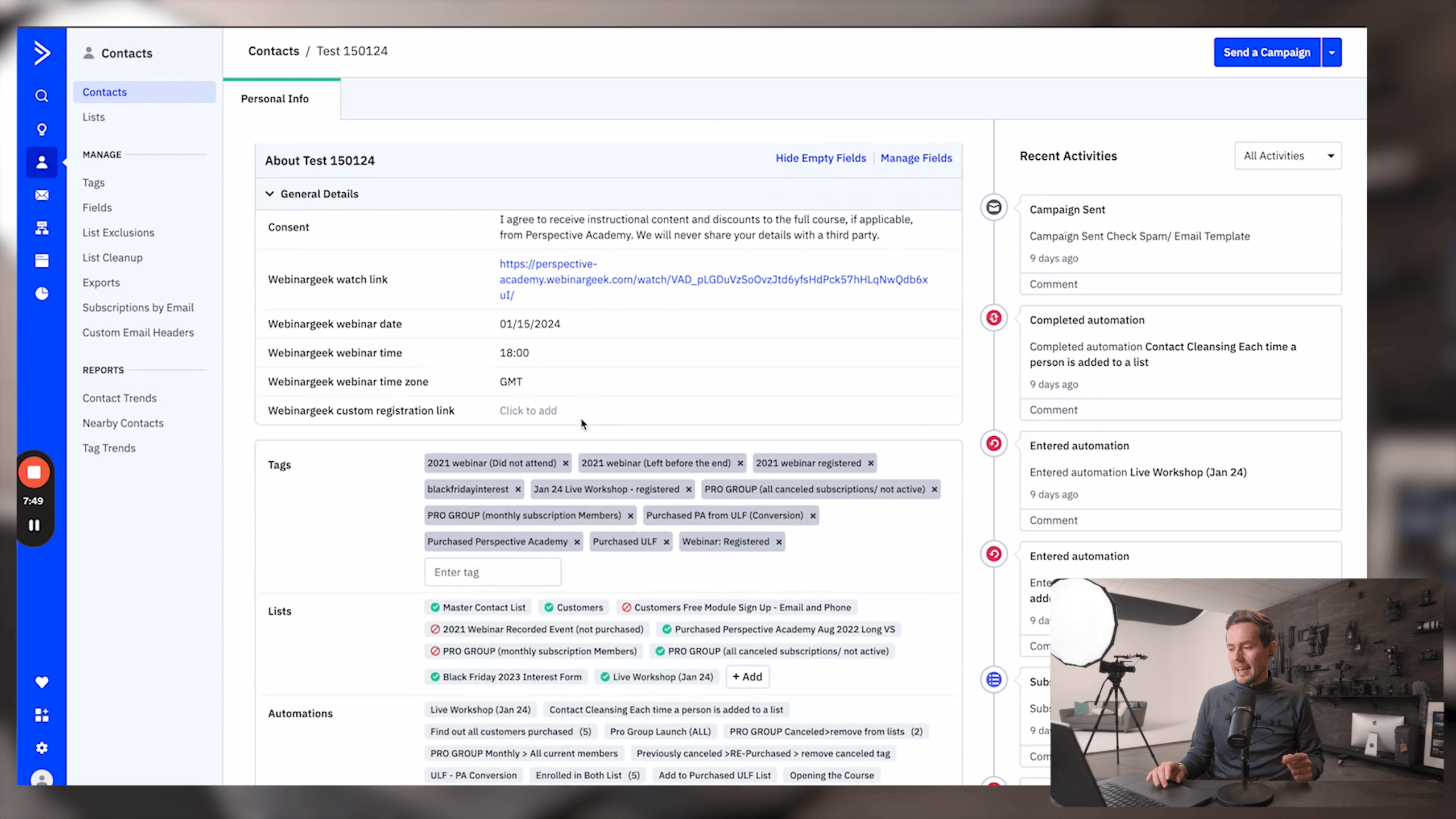Viewport: 1456px width, 819px height.
Task: Open Reports pie chart icon
Action: click(x=42, y=293)
